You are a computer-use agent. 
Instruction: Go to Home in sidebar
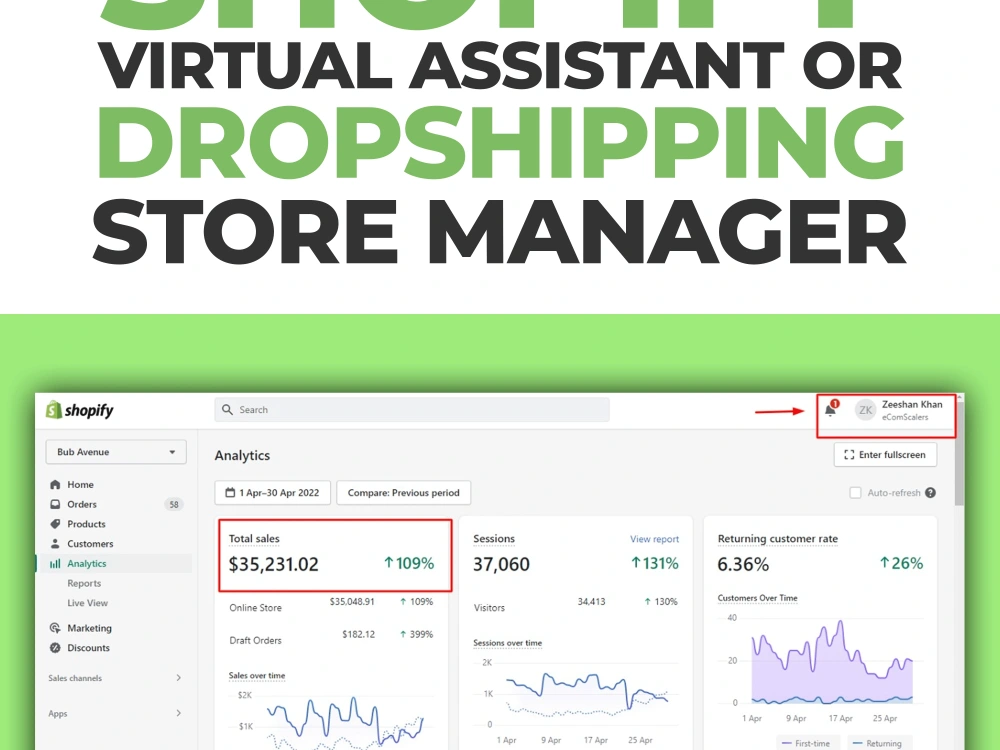[80, 485]
